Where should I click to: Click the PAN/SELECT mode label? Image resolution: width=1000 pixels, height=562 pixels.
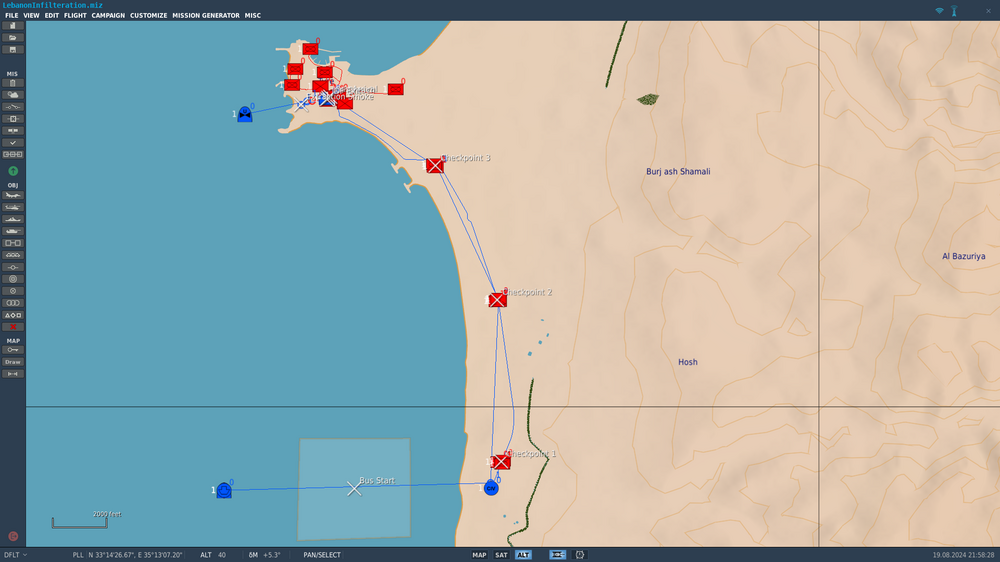click(x=322, y=555)
